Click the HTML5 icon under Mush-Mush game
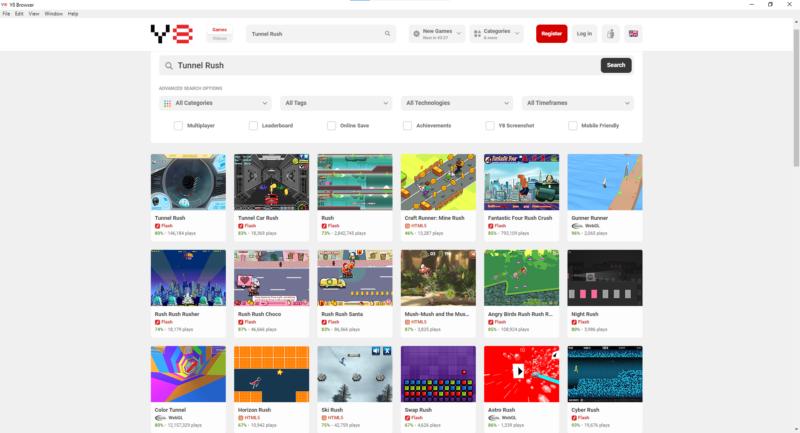This screenshot has width=800, height=433. pyautogui.click(x=408, y=322)
